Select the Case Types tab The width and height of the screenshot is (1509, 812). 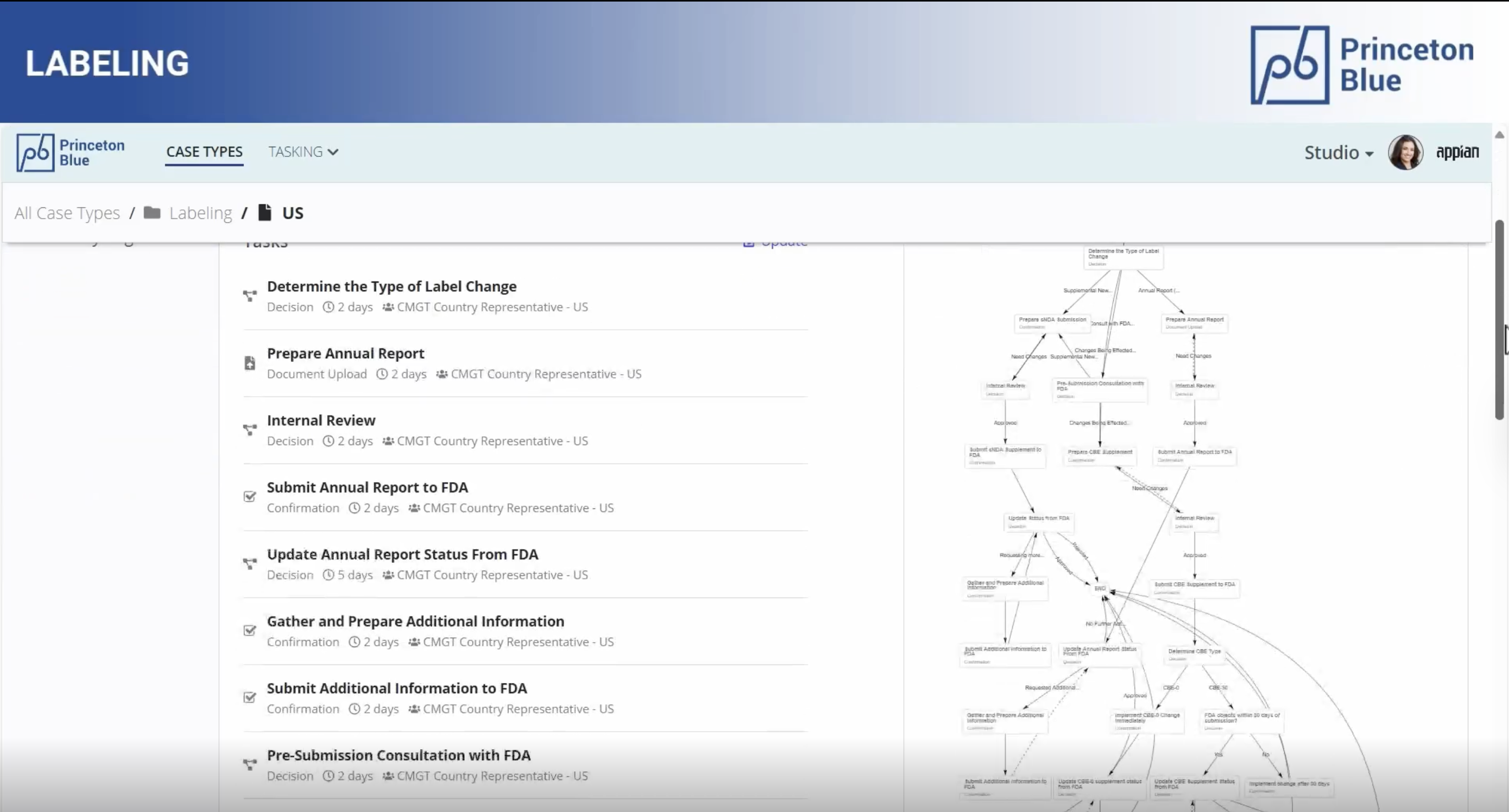tap(204, 152)
